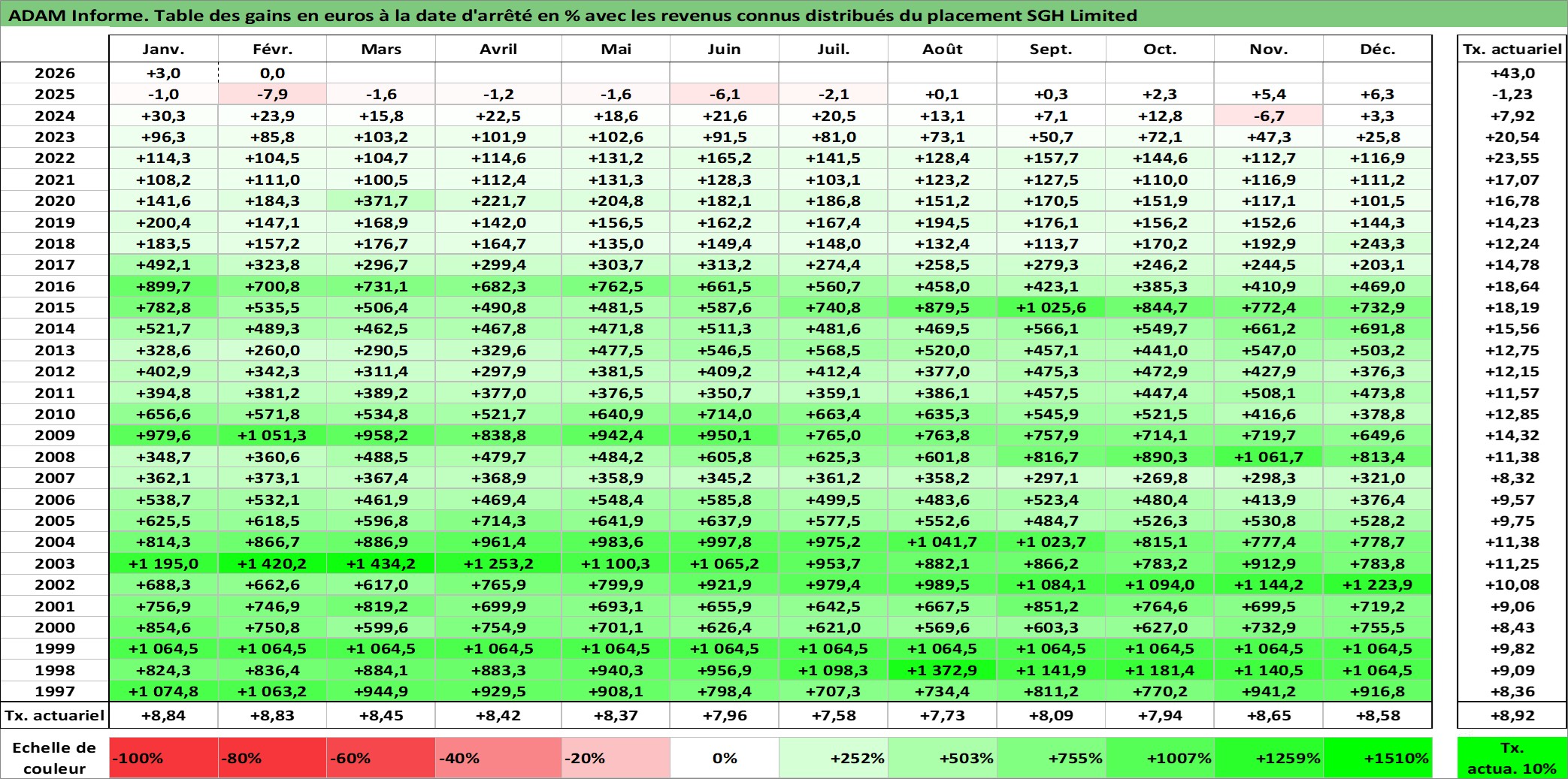Screen dimensions: 1568x779
Task: Click the Echelle de couleur label
Action: 55,758
